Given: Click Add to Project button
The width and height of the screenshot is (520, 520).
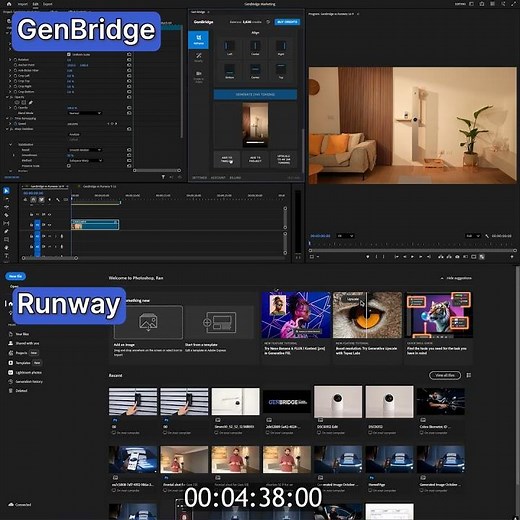Looking at the screenshot, I should [x=255, y=160].
